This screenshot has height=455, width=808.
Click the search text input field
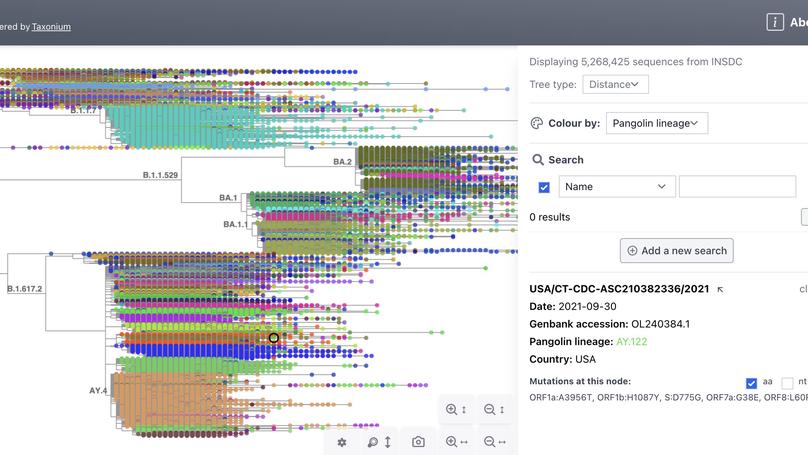(737, 187)
